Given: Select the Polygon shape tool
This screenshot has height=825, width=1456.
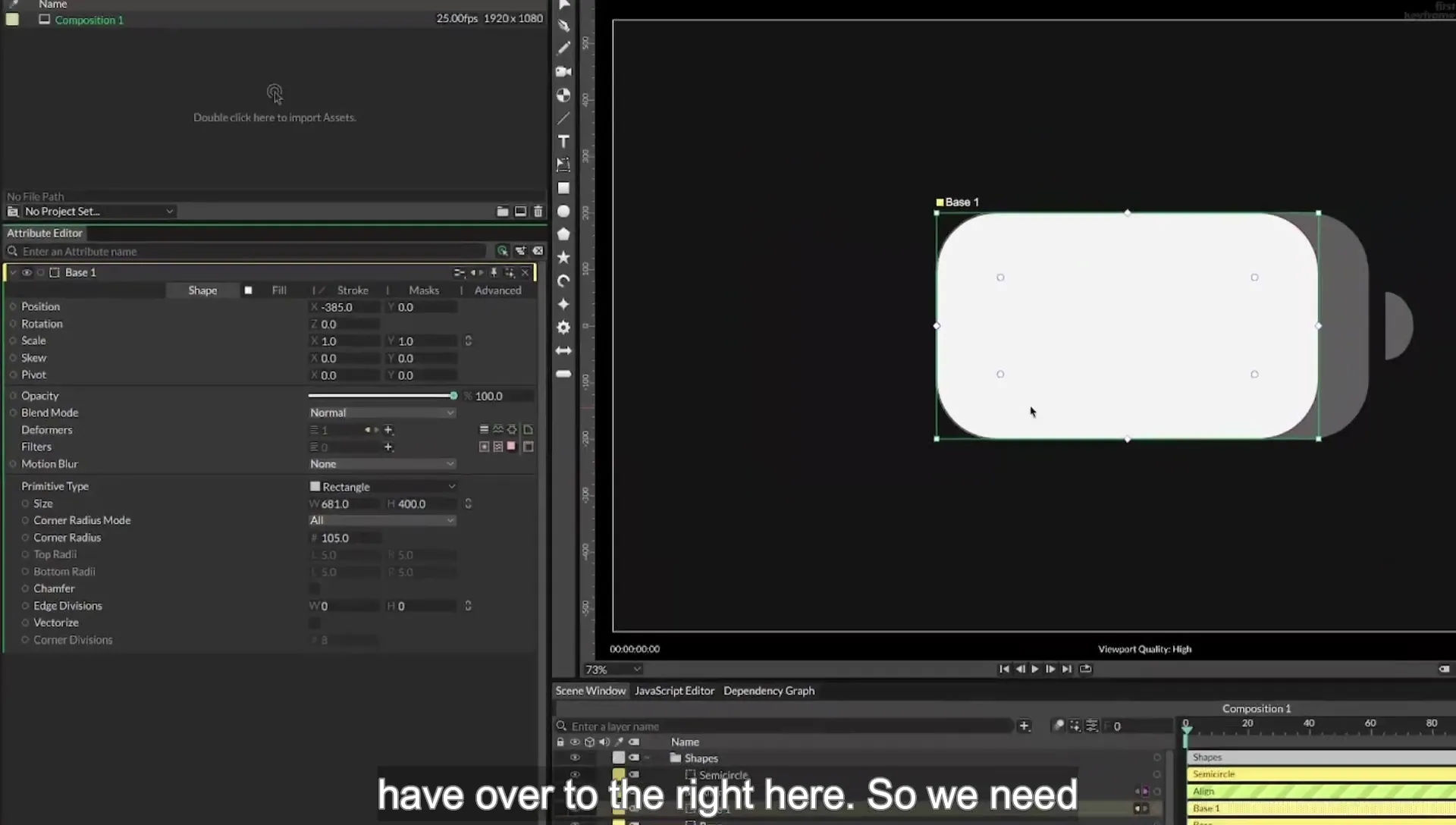Looking at the screenshot, I should point(563,234).
